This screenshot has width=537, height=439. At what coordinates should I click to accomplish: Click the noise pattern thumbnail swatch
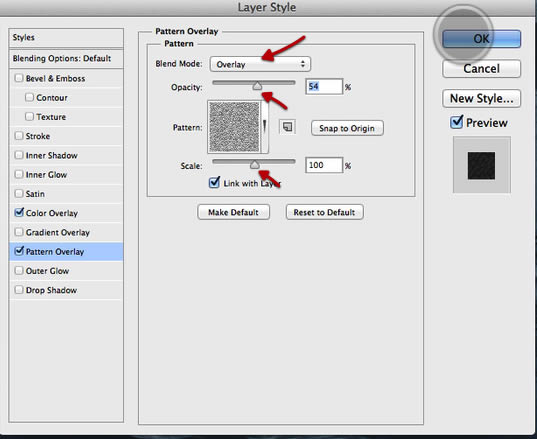click(234, 127)
